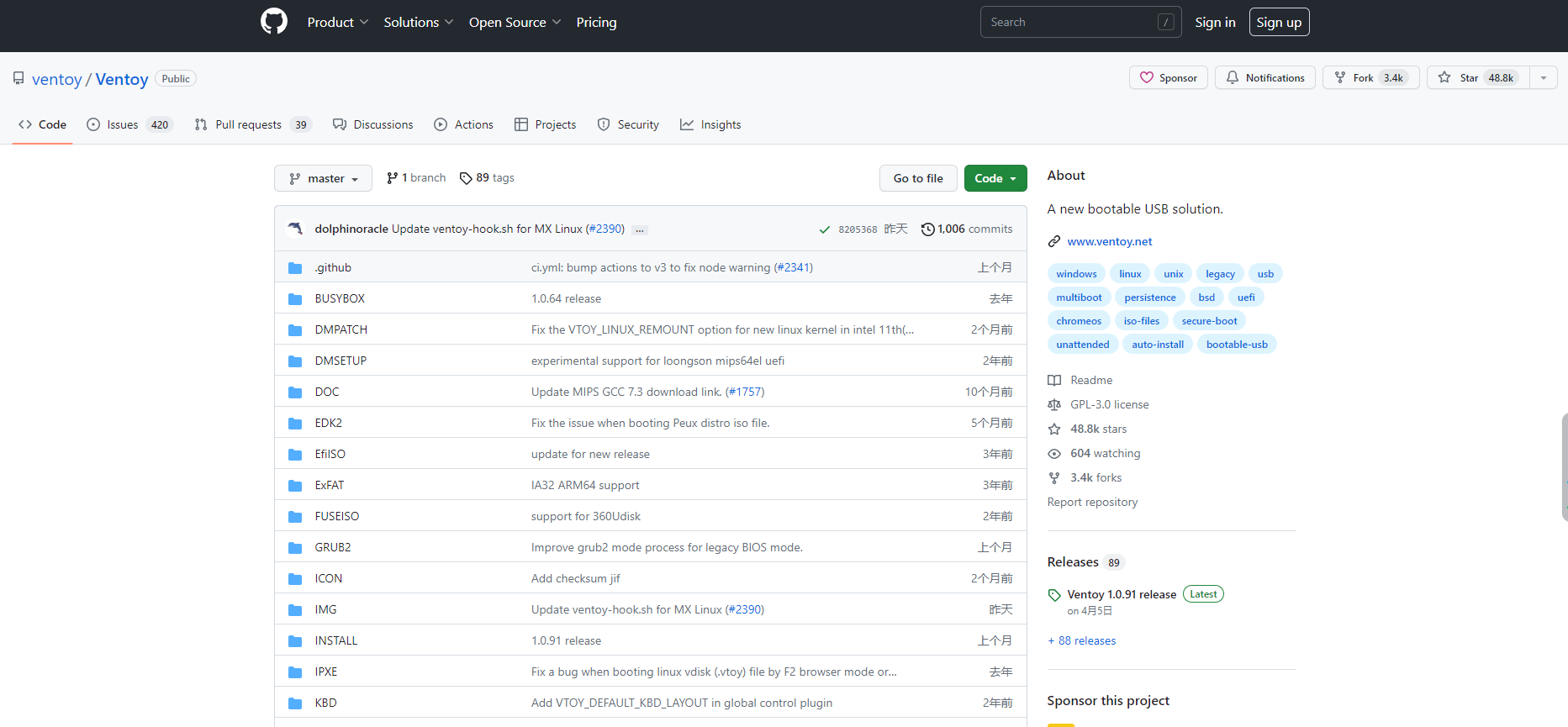Open the green Code dropdown
The height and width of the screenshot is (727, 1568).
pos(995,178)
